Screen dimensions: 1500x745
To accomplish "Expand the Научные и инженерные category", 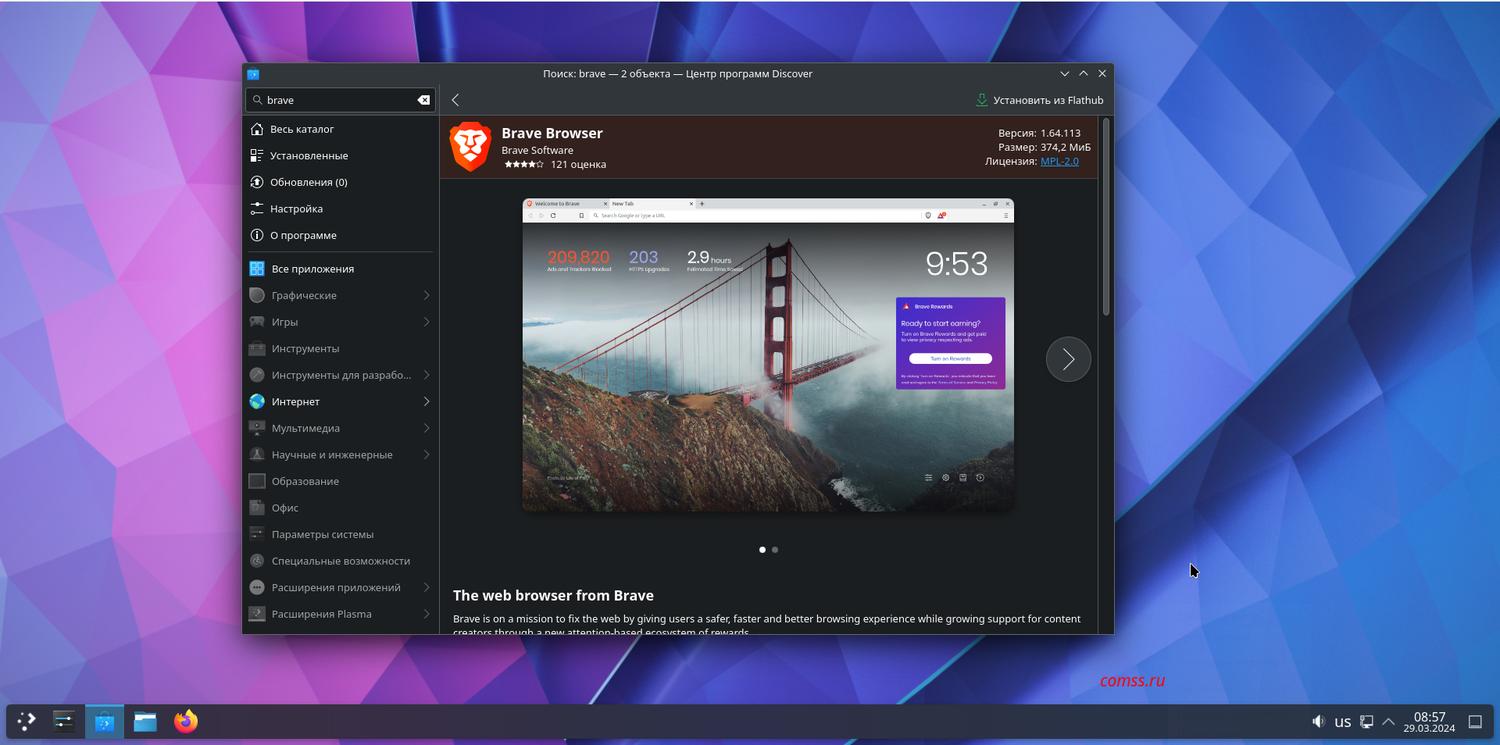I will click(427, 455).
